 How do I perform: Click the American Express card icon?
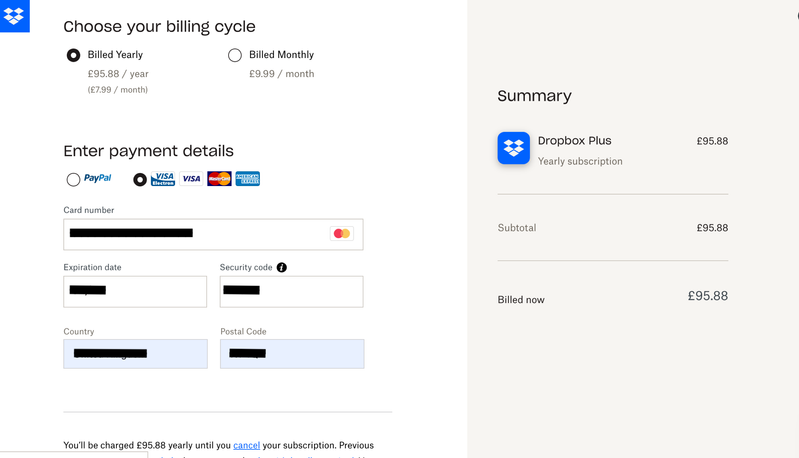[x=247, y=179]
